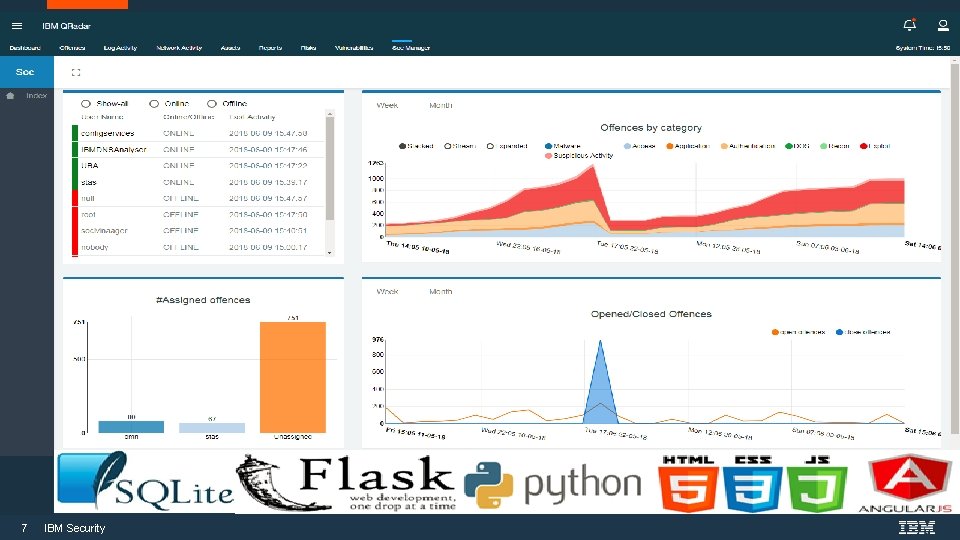The image size is (960, 540).
Task: Click the IBM QRadar title
Action: 66,26
